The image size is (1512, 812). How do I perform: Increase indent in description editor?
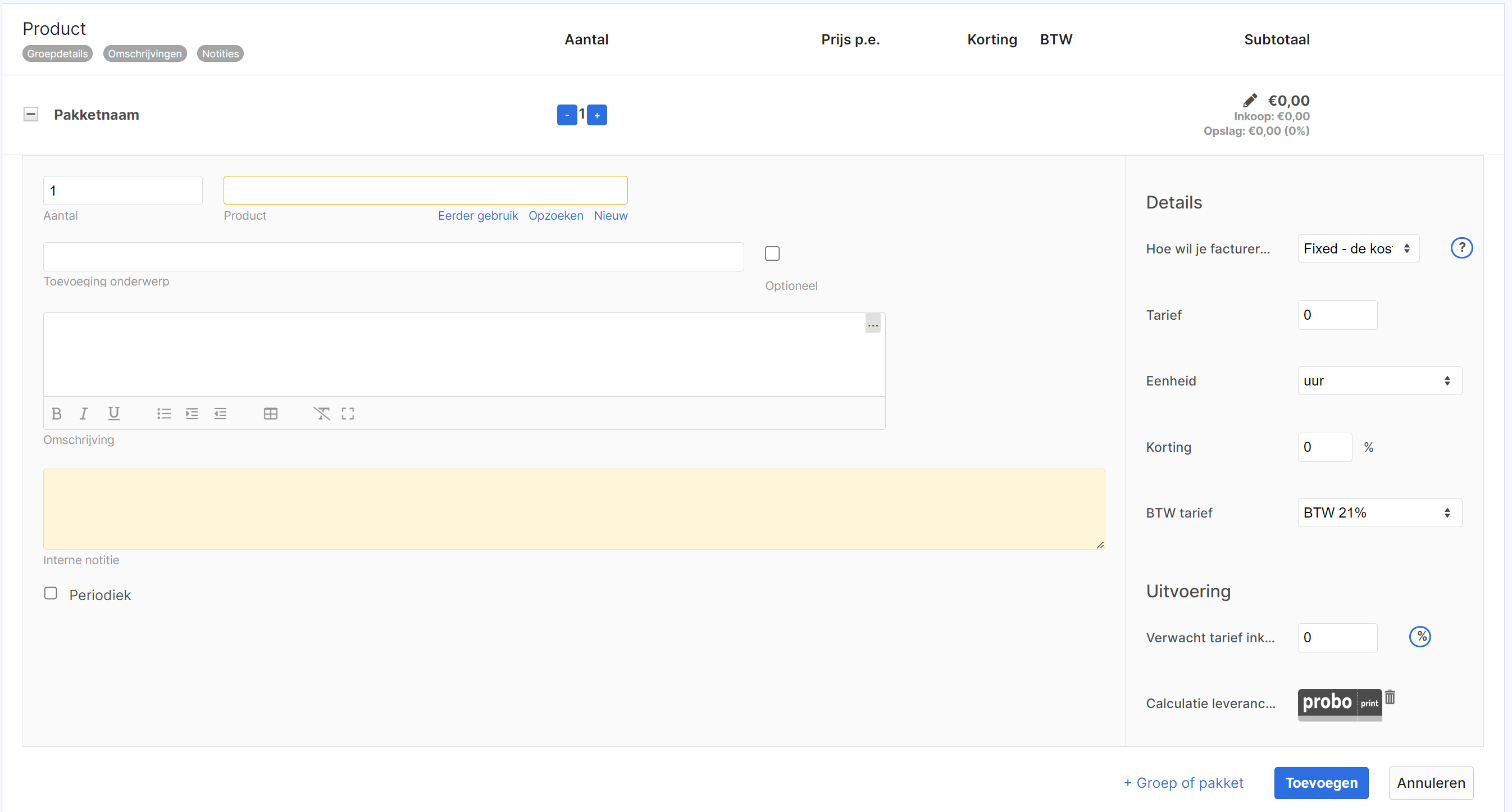(x=192, y=414)
